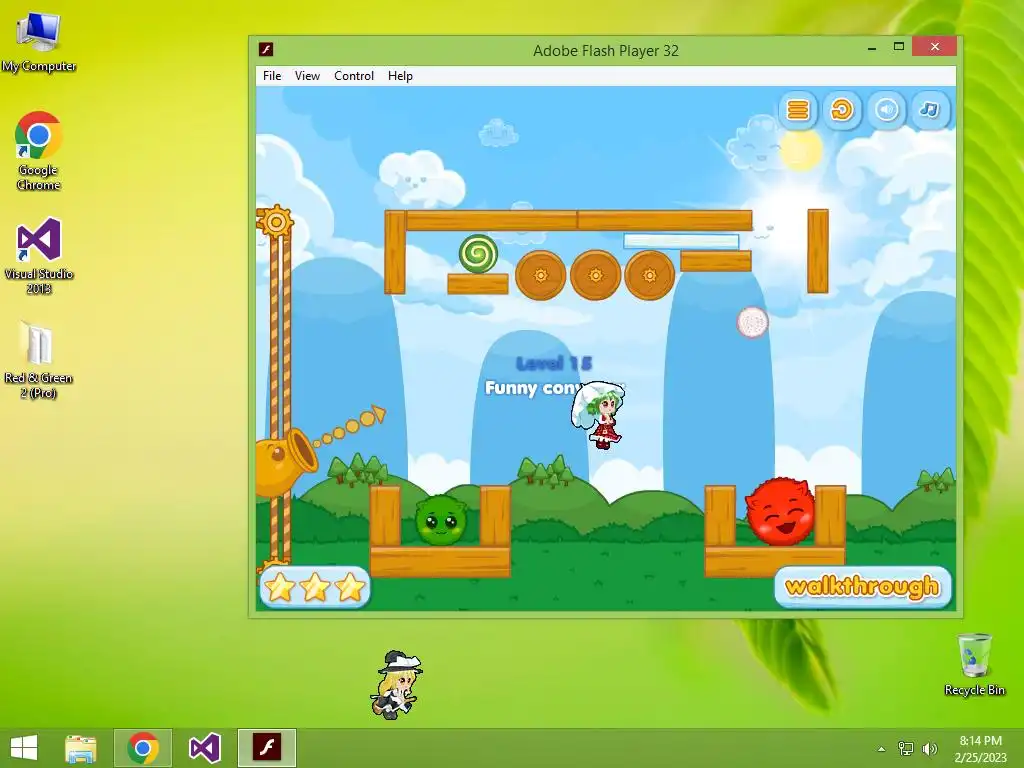Click the walkthrough button
Viewport: 1024px width, 768px height.
[x=863, y=586]
